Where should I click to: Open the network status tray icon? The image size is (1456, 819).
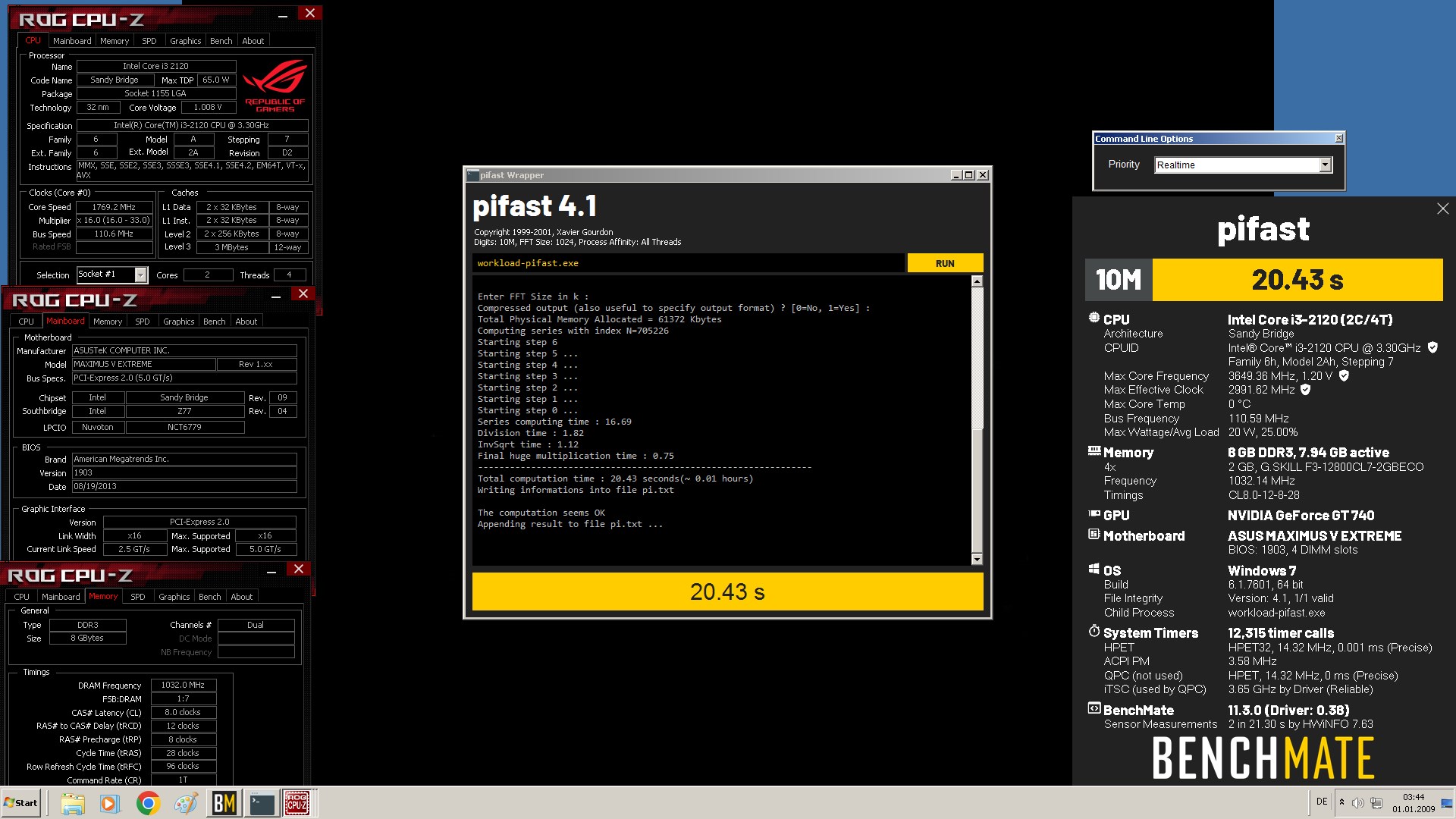point(1376,802)
